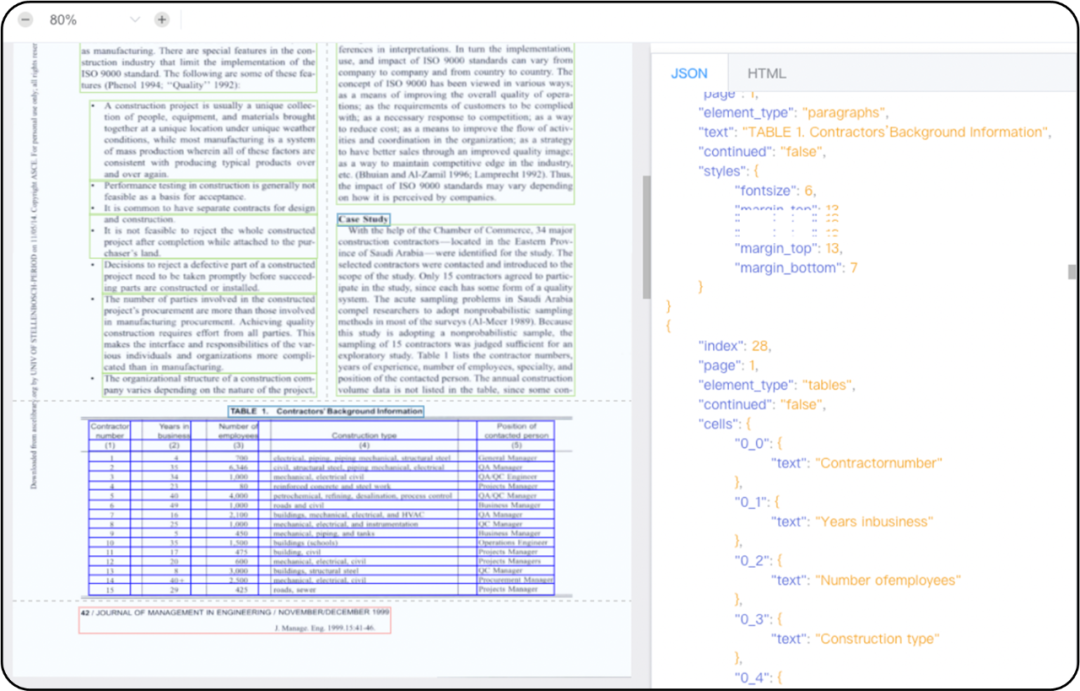This screenshot has height=691, width=1080.
Task: Click the 'Contractor number' table header cell
Action: pyautogui.click(x=110, y=431)
